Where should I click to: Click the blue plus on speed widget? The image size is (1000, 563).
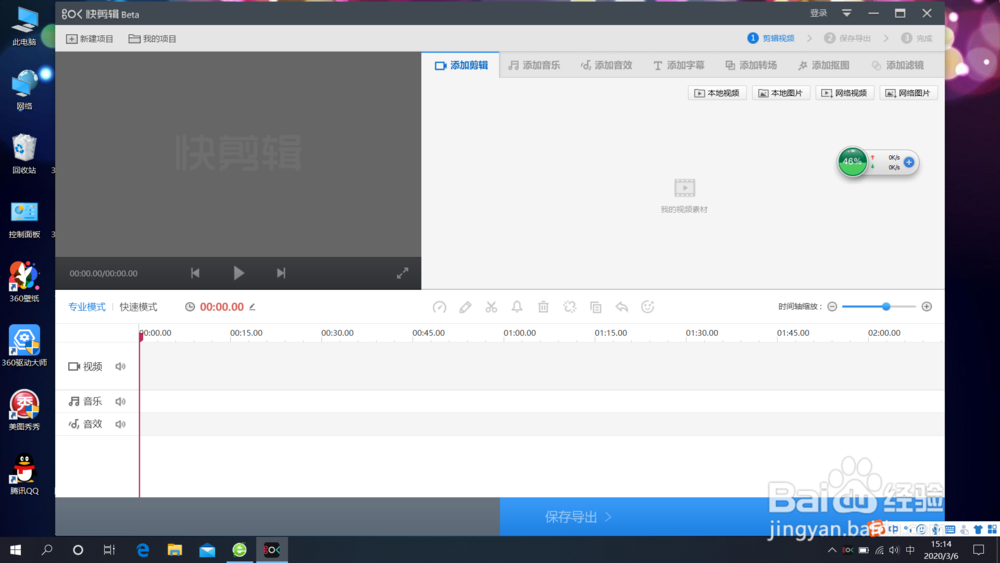tap(909, 163)
